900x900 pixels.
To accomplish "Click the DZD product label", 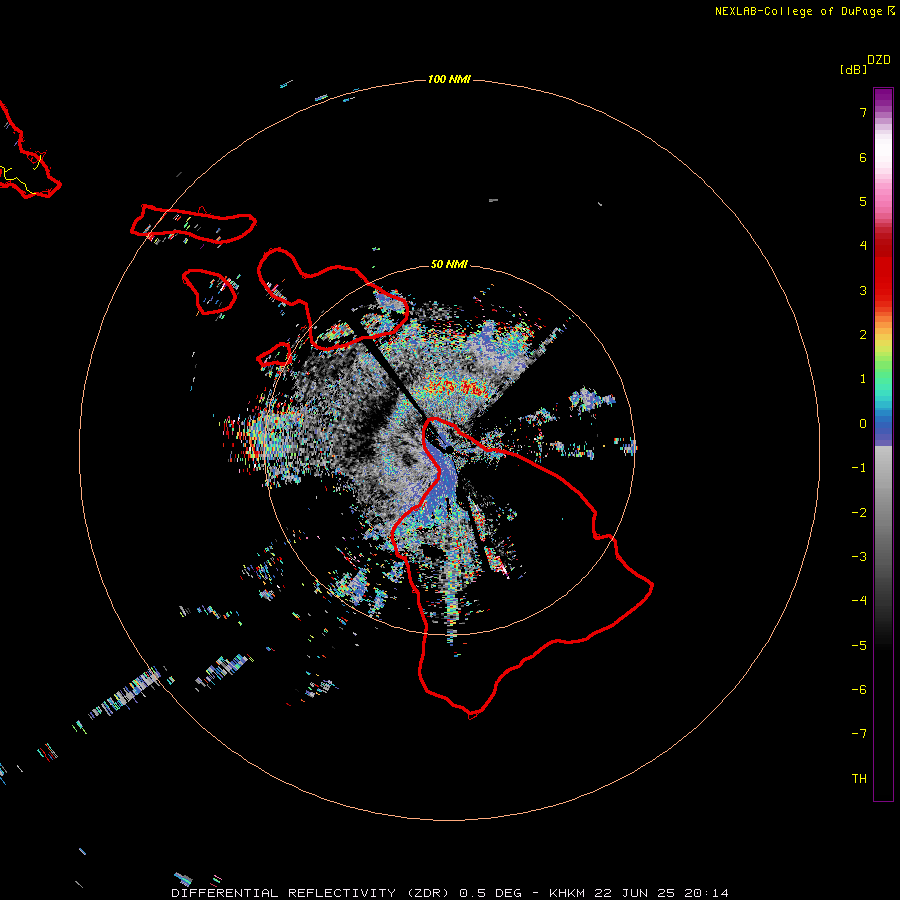I will tap(879, 60).
